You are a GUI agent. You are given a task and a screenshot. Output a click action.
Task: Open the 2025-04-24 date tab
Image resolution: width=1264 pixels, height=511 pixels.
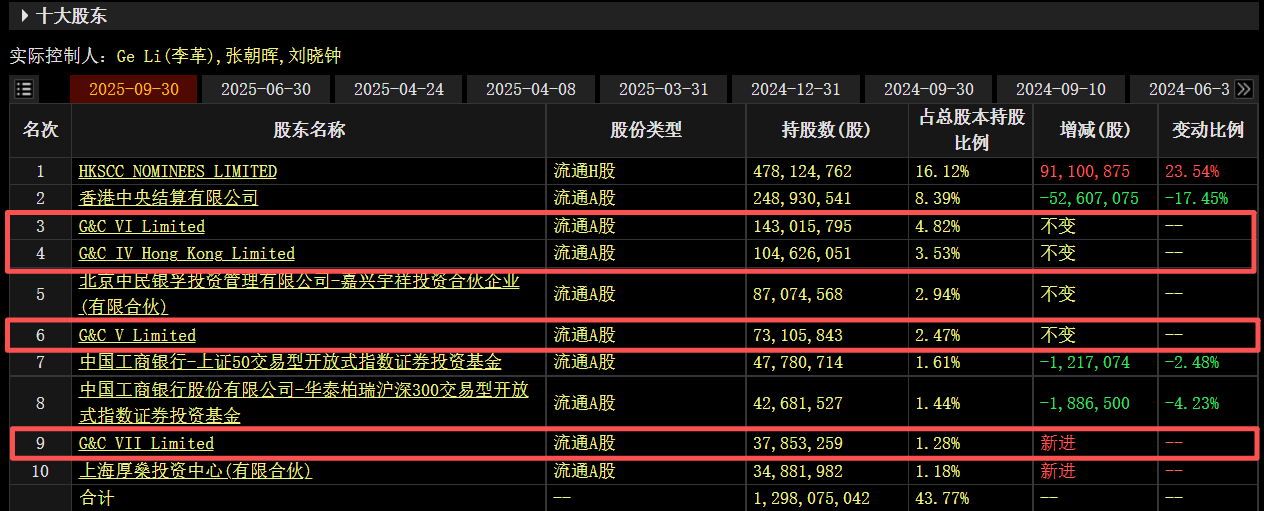click(x=399, y=89)
